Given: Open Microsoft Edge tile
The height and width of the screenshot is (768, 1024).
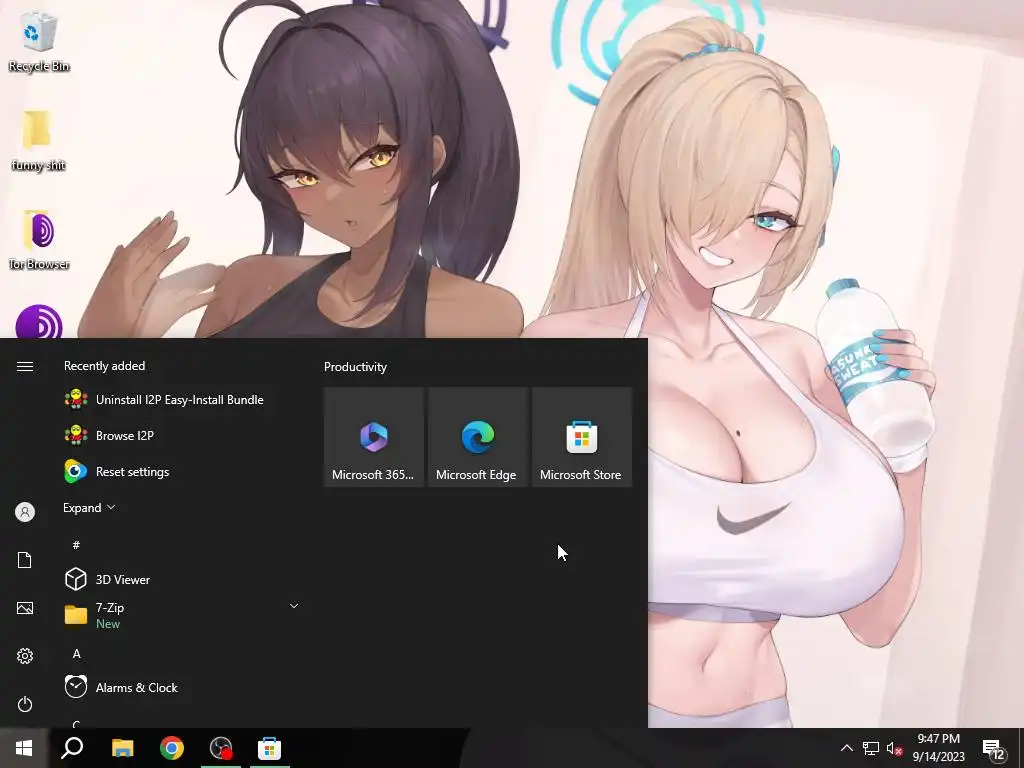Looking at the screenshot, I should pyautogui.click(x=477, y=437).
